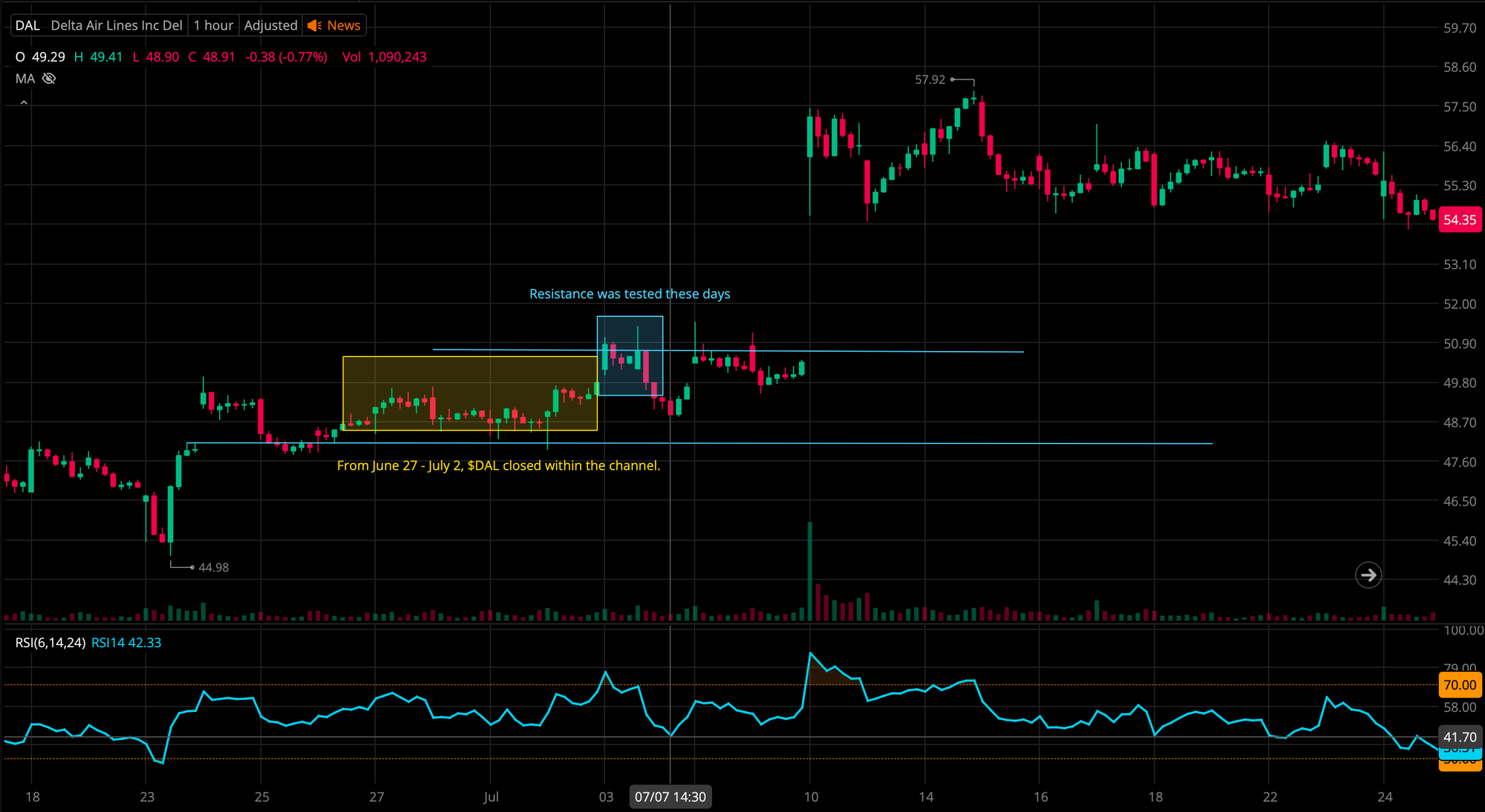This screenshot has height=812, width=1485.
Task: Click the orange 70.00 RSI level tag
Action: pos(1459,685)
